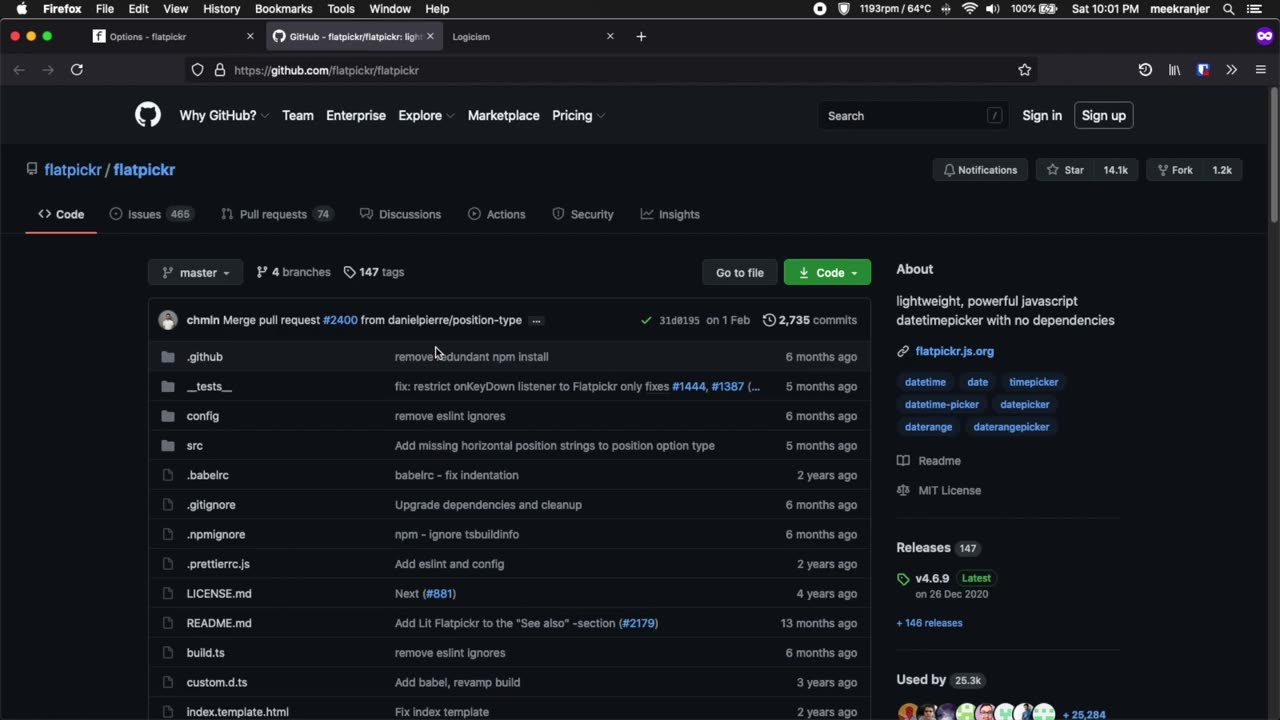Bookmark page with the star icon in address bar
Screen dimensions: 1280x720
point(1024,70)
